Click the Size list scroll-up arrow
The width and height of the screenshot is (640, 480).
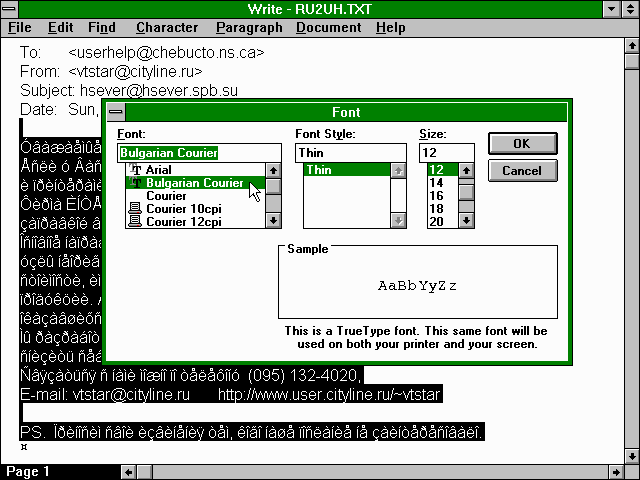[x=466, y=171]
